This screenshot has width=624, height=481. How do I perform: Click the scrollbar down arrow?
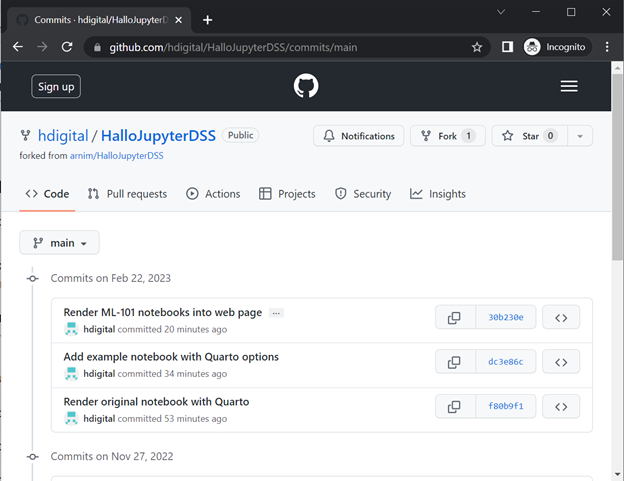(x=617, y=474)
